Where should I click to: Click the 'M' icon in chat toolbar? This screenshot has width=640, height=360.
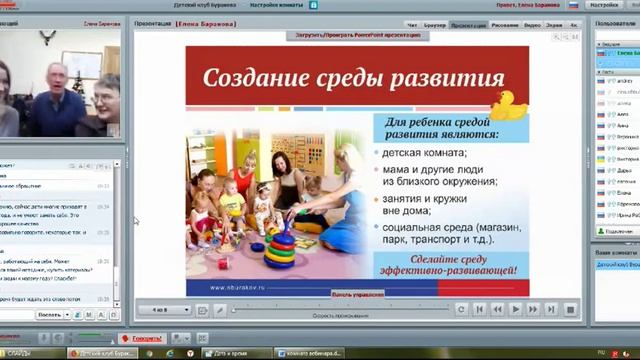(x=89, y=315)
